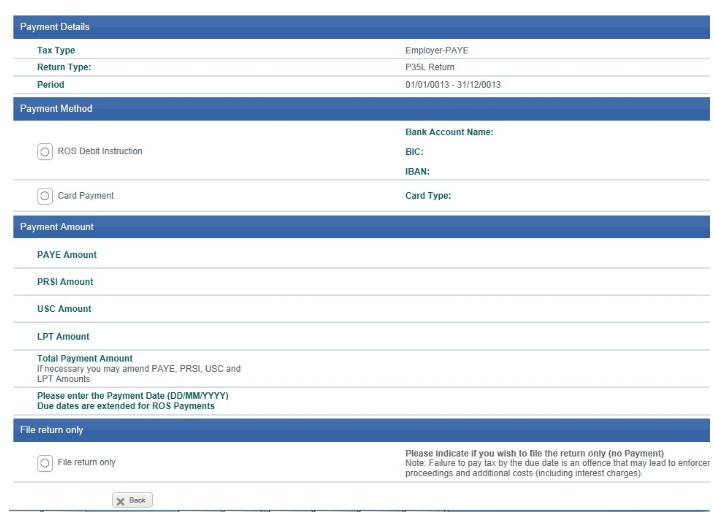The image size is (714, 526).
Task: Click the BIC field label
Action: pyautogui.click(x=414, y=152)
